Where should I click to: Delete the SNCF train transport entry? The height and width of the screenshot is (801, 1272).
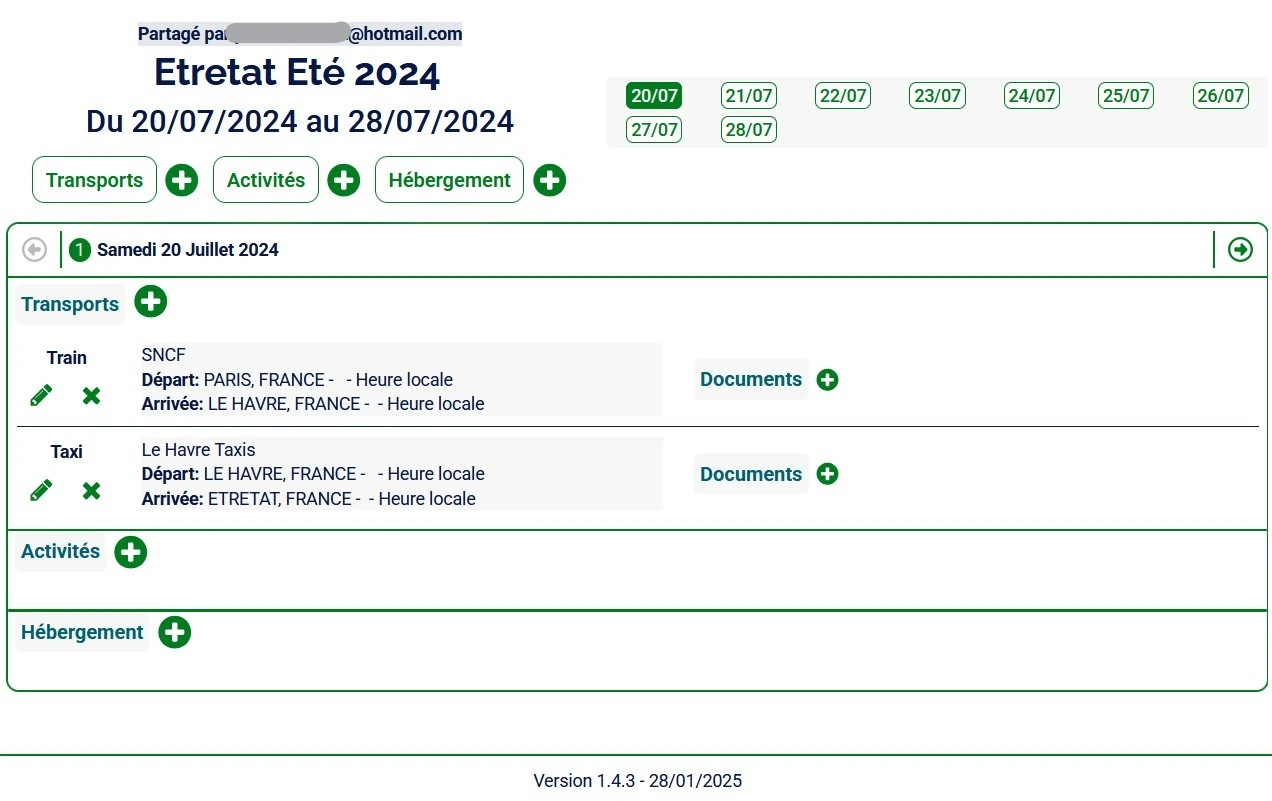click(x=91, y=396)
